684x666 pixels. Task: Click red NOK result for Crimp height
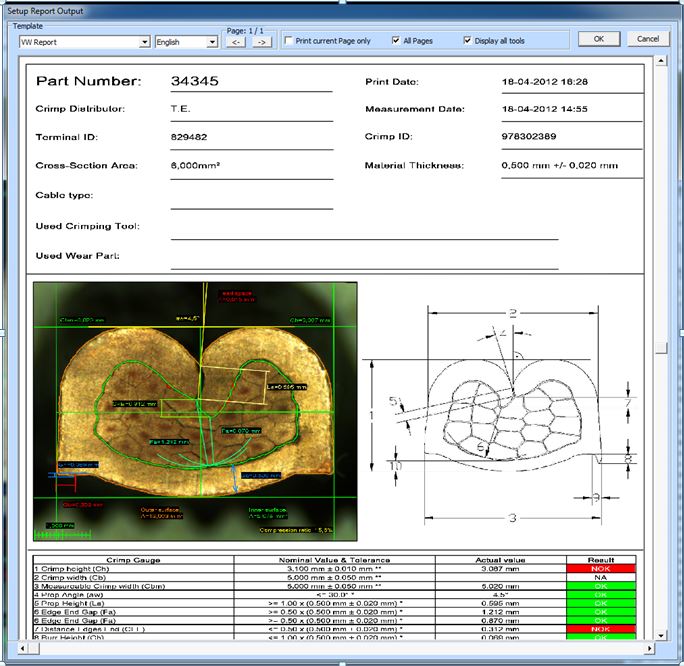600,570
